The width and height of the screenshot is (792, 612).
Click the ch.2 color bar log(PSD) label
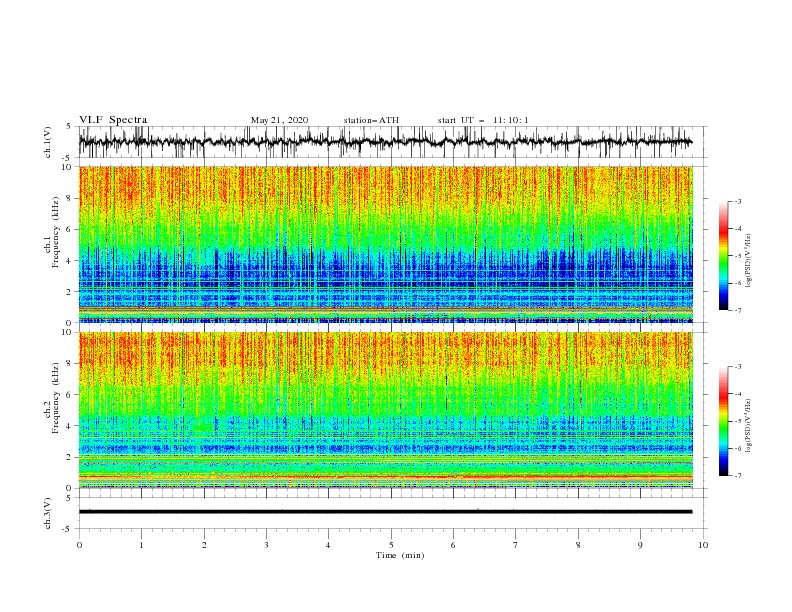coord(749,425)
